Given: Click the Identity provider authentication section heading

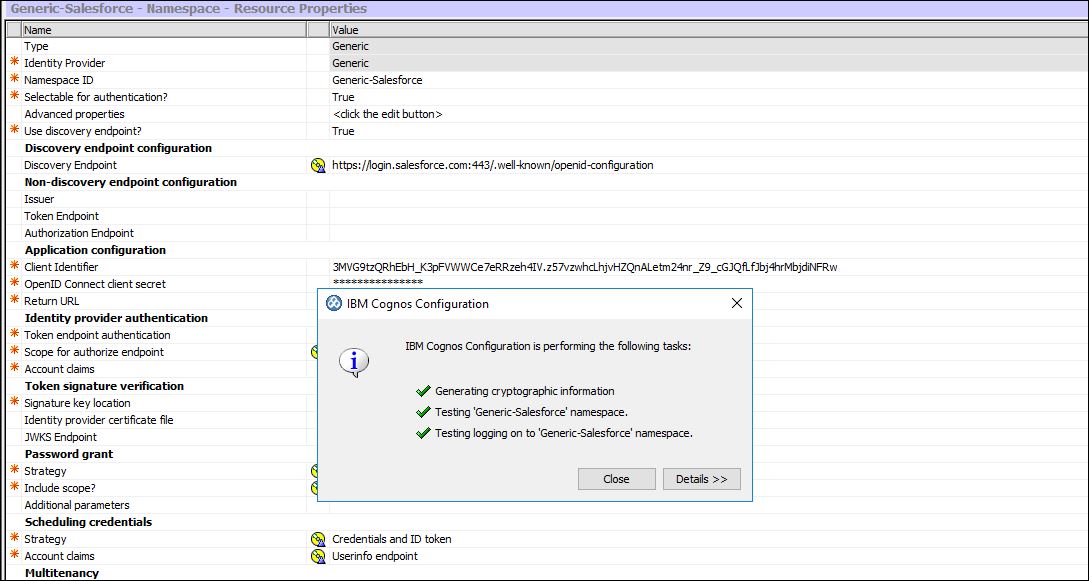Looking at the screenshot, I should point(116,318).
